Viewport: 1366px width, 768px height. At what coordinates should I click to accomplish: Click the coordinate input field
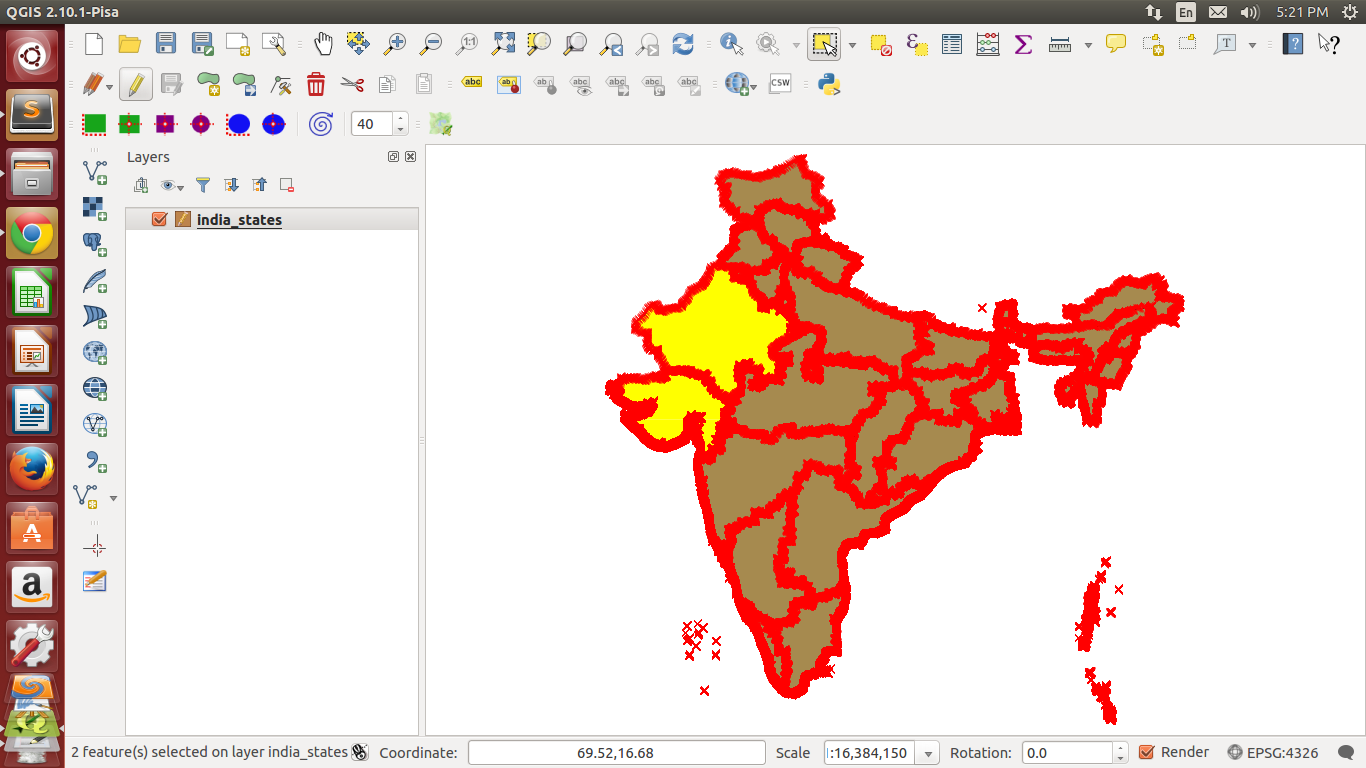pos(615,752)
